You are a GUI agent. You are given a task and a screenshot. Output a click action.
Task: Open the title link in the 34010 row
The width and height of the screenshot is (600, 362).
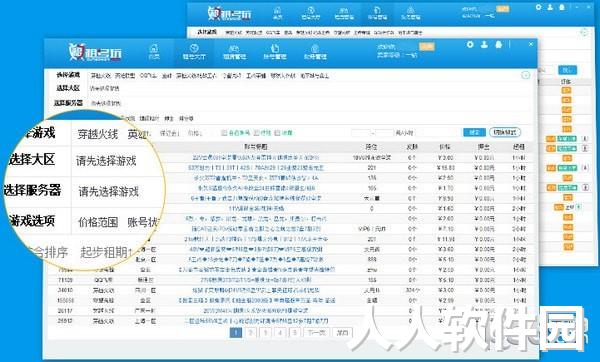coord(256,290)
